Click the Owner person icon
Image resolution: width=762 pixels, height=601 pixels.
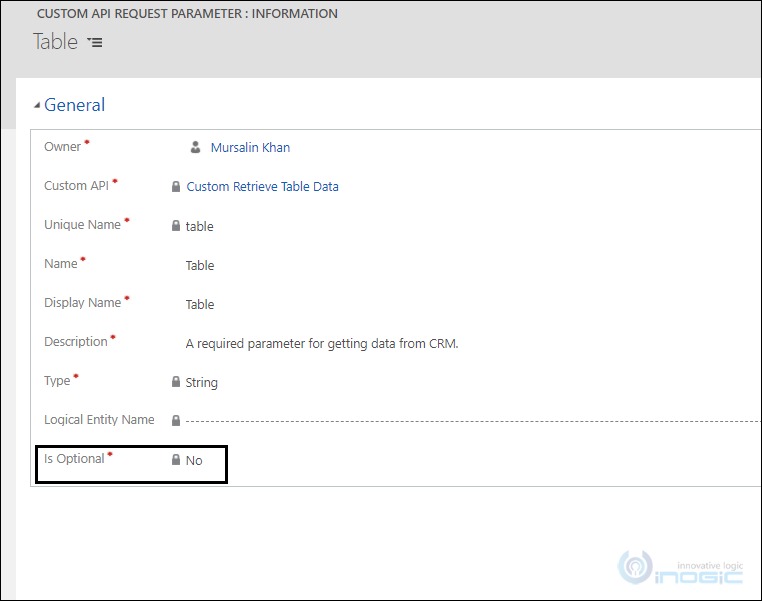pyautogui.click(x=196, y=148)
